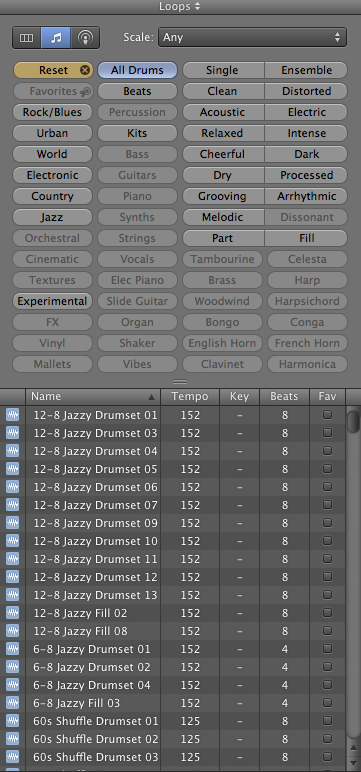The width and height of the screenshot is (361, 772).
Task: Select the Acoustic descriptor button
Action: tap(223, 112)
